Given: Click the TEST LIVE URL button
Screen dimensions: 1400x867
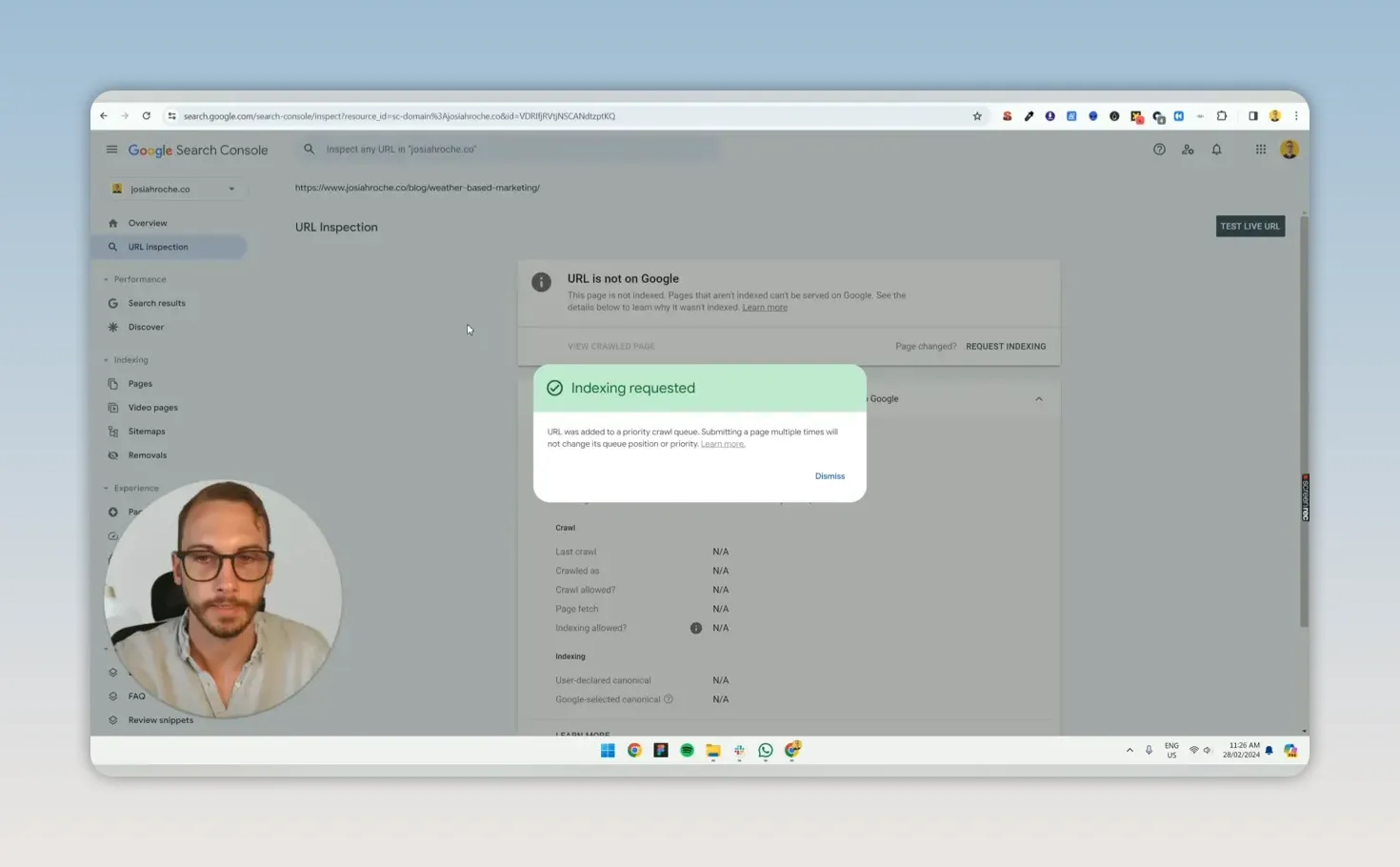Looking at the screenshot, I should (1250, 227).
